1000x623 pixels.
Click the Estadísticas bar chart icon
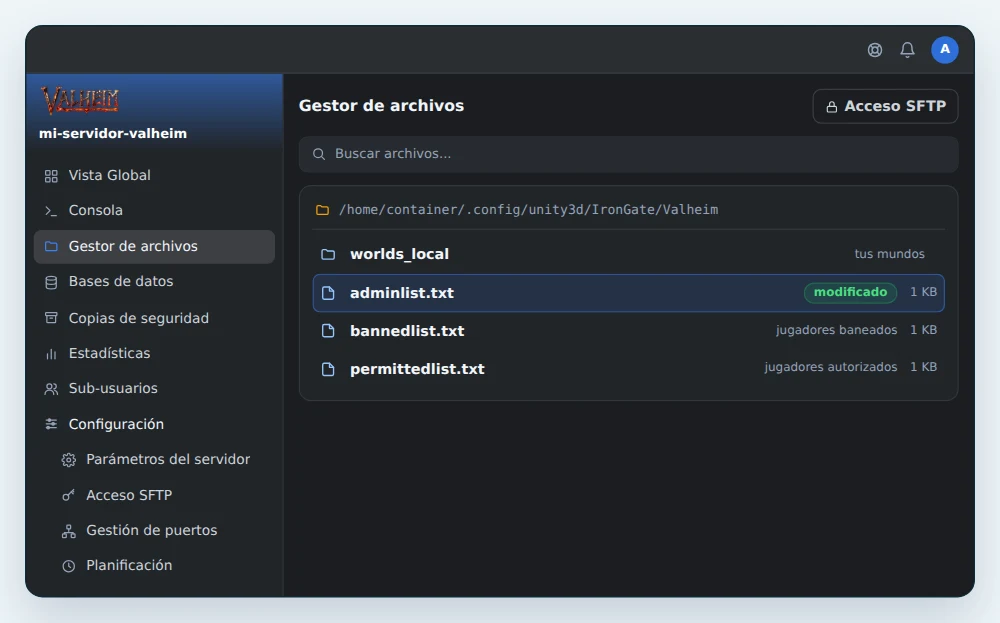pyautogui.click(x=51, y=353)
